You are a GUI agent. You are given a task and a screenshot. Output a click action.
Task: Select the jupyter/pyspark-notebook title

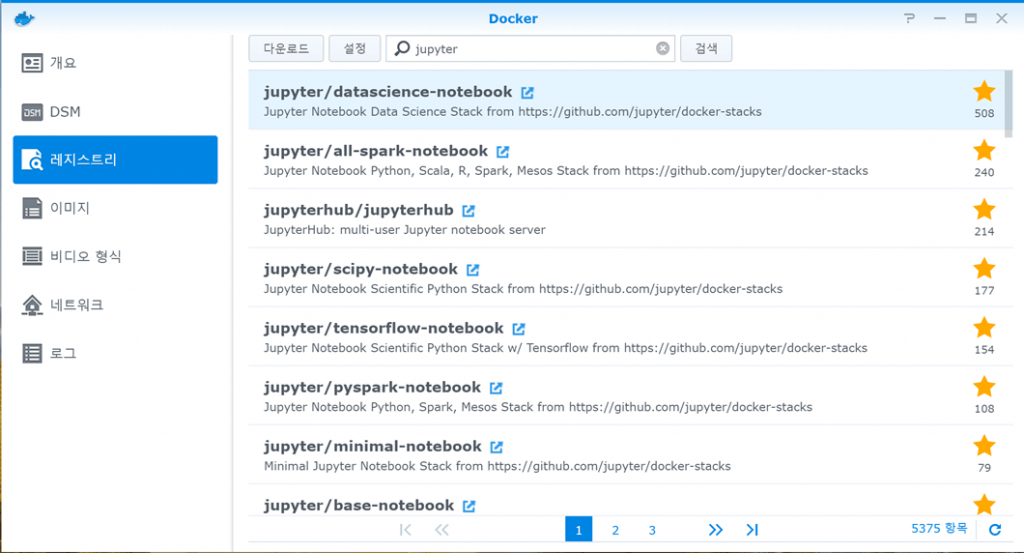coord(372,387)
